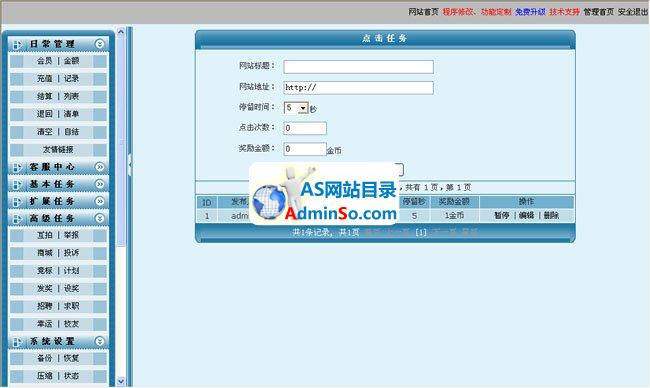Open 恢复 next to 备份
Image resolution: width=650 pixels, height=388 pixels.
point(71,359)
